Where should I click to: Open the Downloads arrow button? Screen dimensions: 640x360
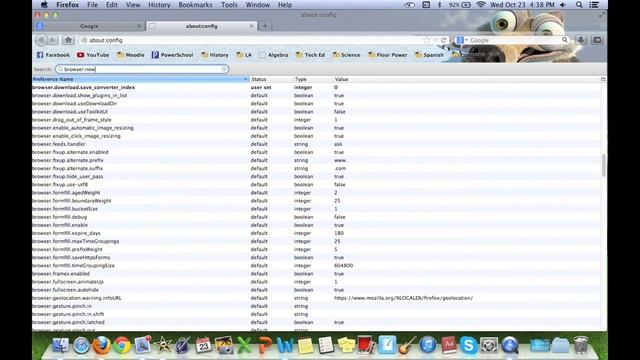(581, 40)
